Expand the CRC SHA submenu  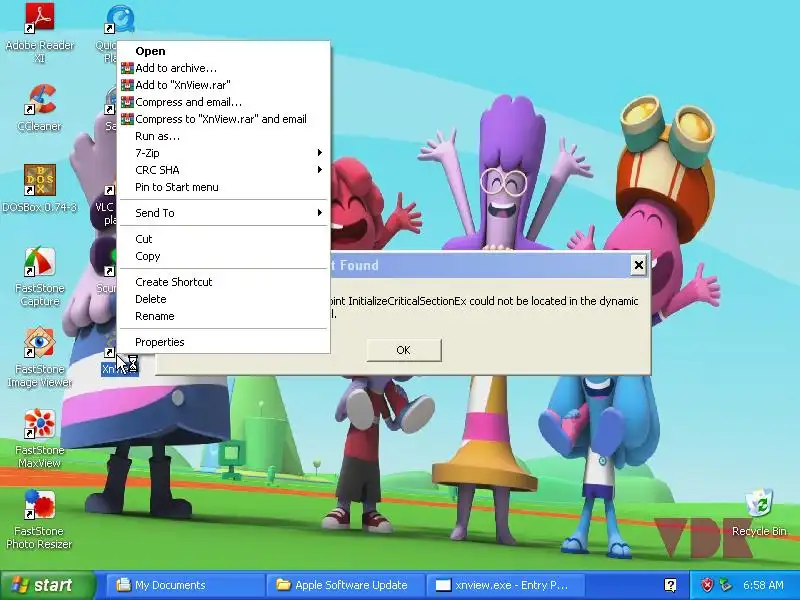[223, 170]
